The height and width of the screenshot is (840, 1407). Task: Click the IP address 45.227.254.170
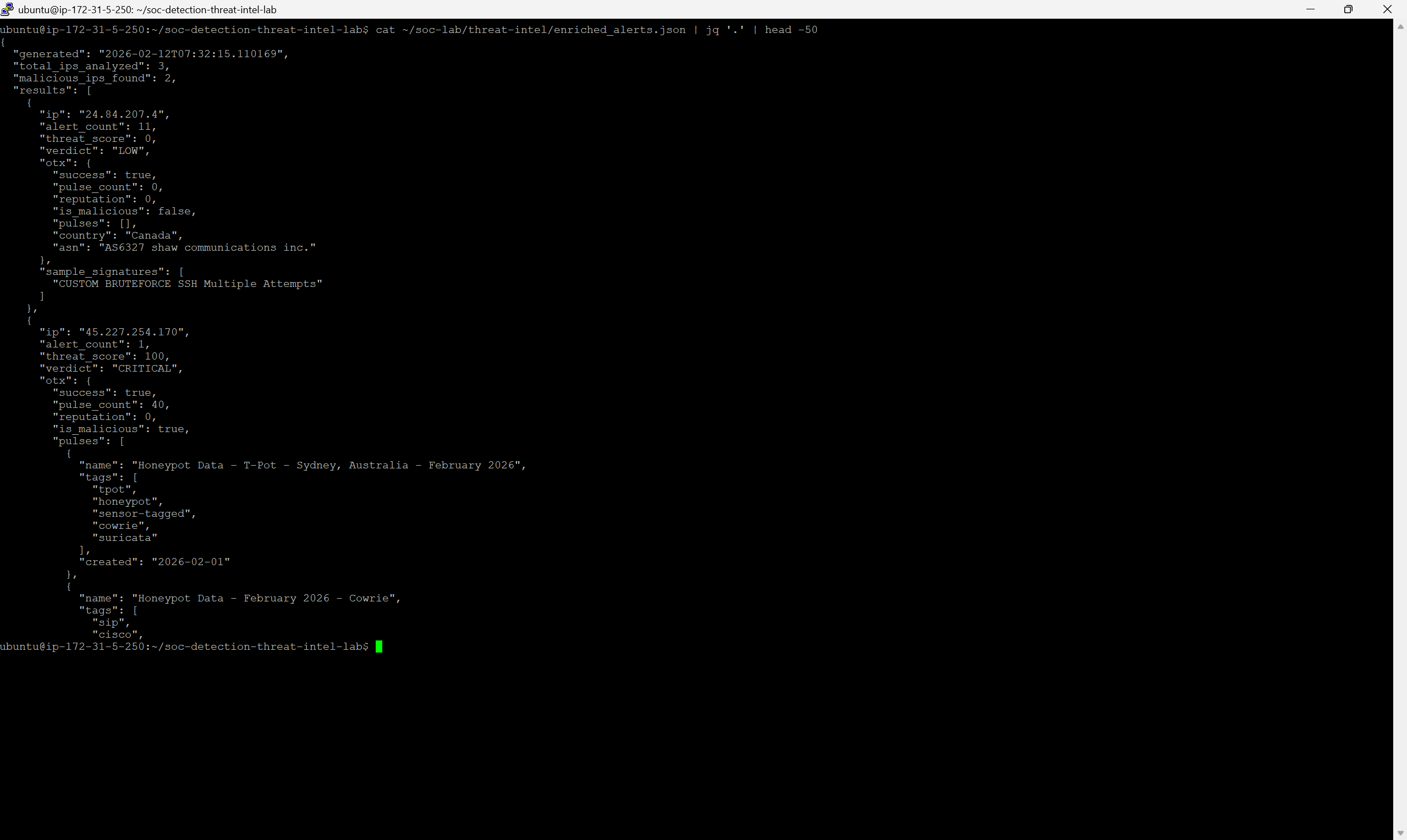(x=131, y=332)
